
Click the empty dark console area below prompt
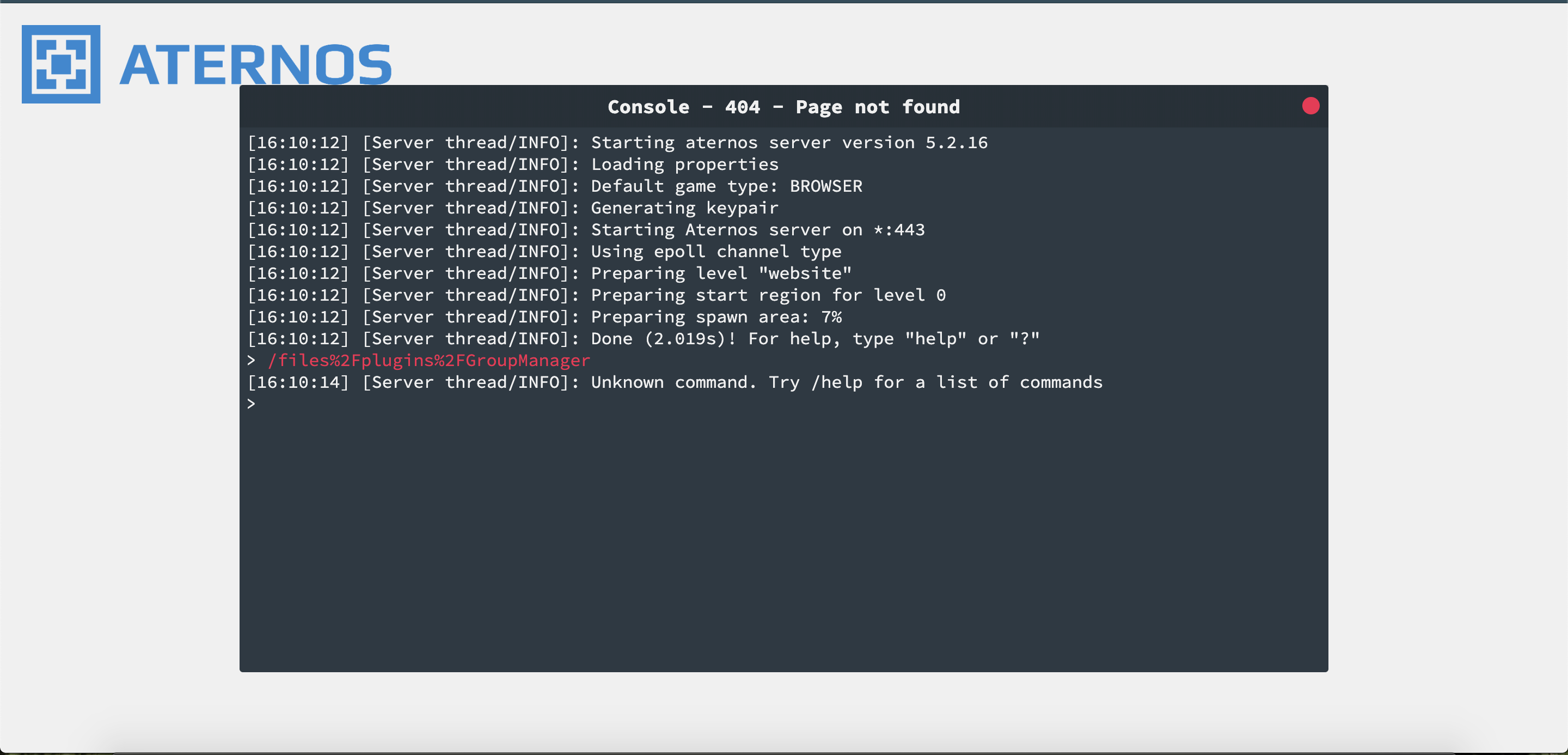pos(783,542)
